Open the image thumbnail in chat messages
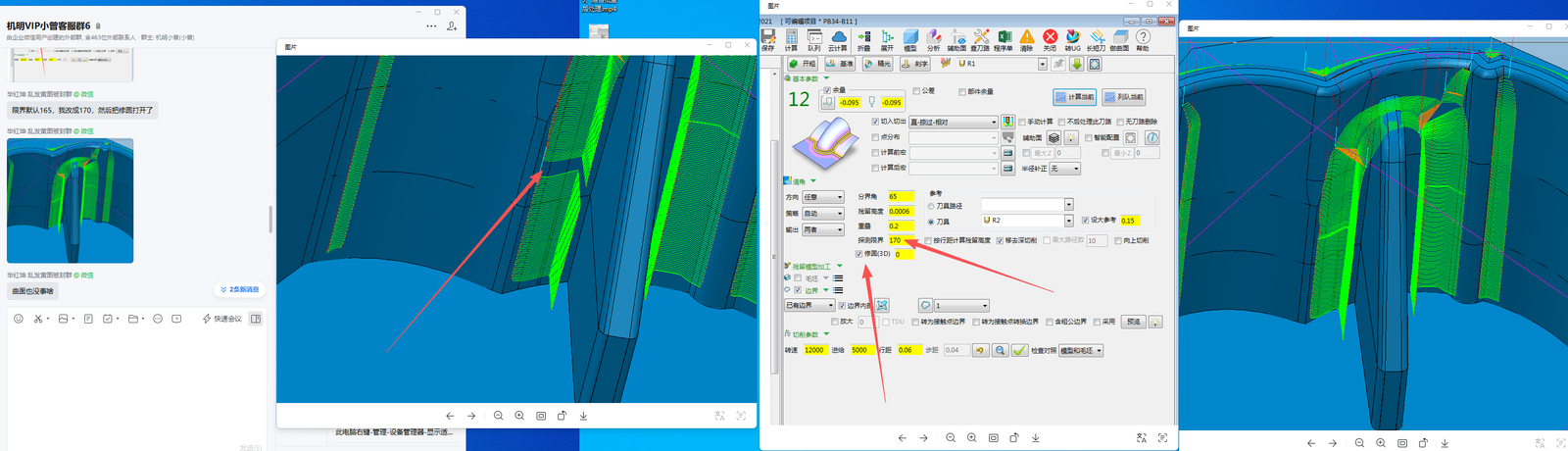The height and width of the screenshot is (451, 1568). 70,200
